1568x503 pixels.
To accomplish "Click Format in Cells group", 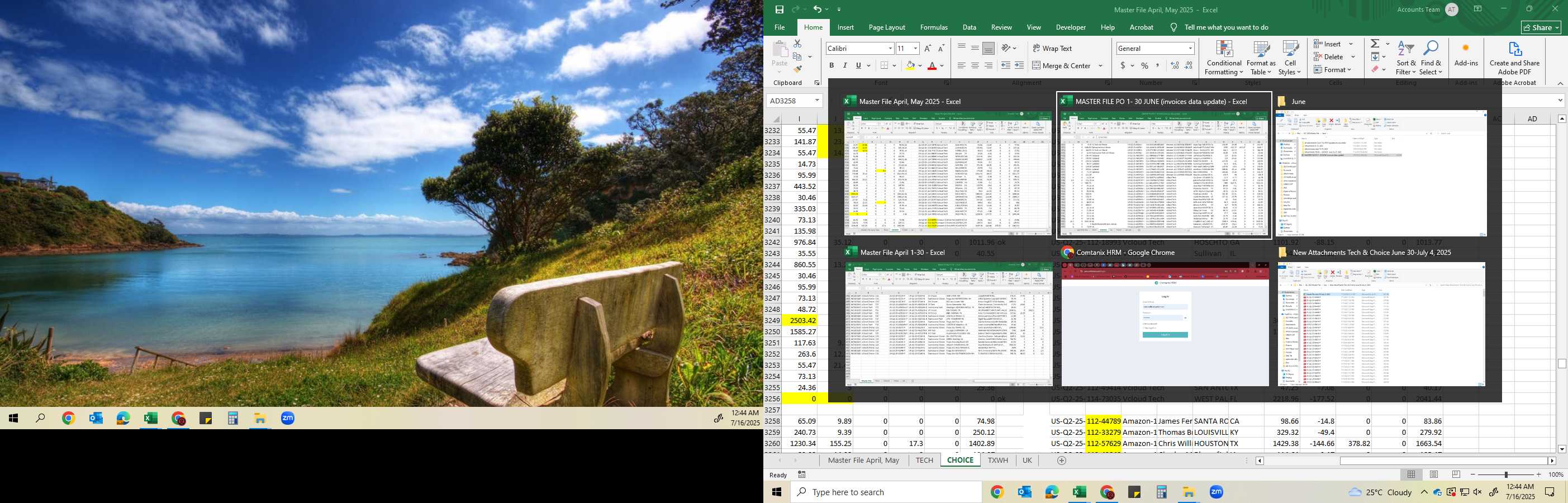I will (1333, 69).
